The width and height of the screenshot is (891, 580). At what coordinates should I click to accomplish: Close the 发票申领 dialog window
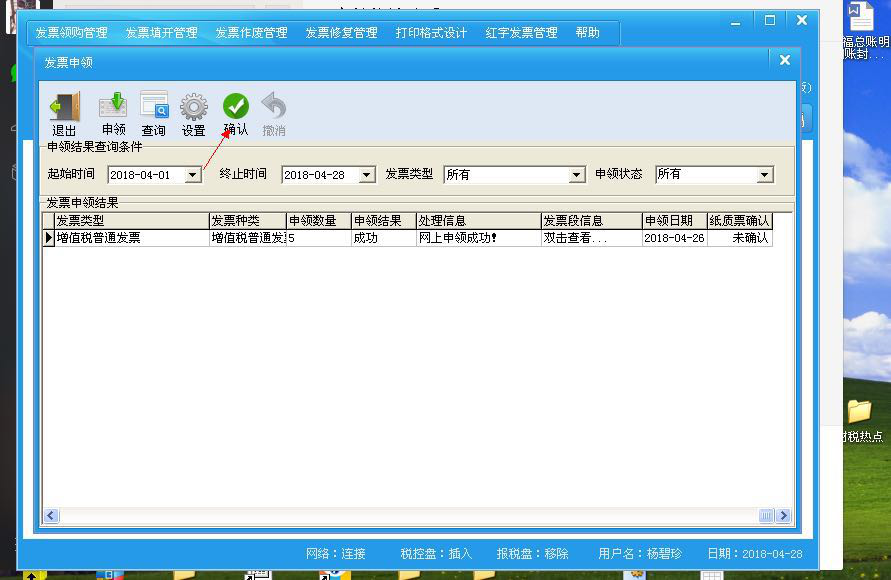[785, 61]
